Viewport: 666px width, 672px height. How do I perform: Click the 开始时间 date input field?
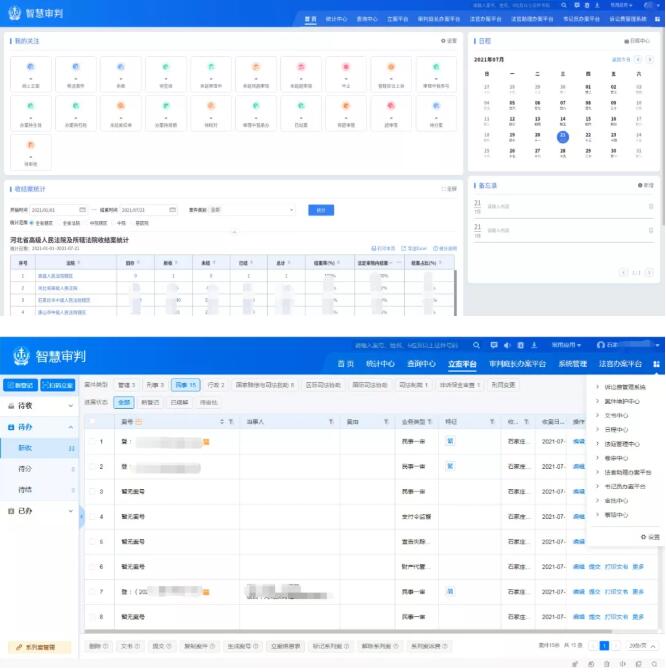[x=55, y=210]
